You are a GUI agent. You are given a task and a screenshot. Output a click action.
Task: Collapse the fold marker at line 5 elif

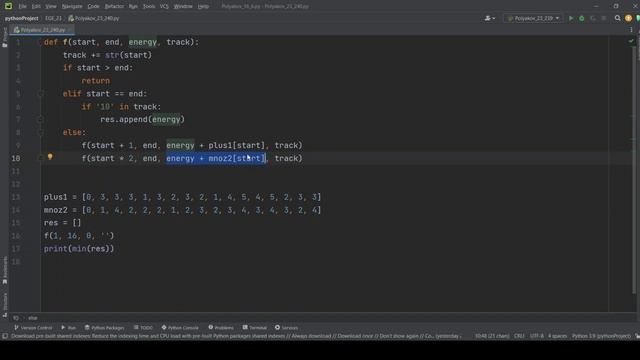pyautogui.click(x=41, y=94)
